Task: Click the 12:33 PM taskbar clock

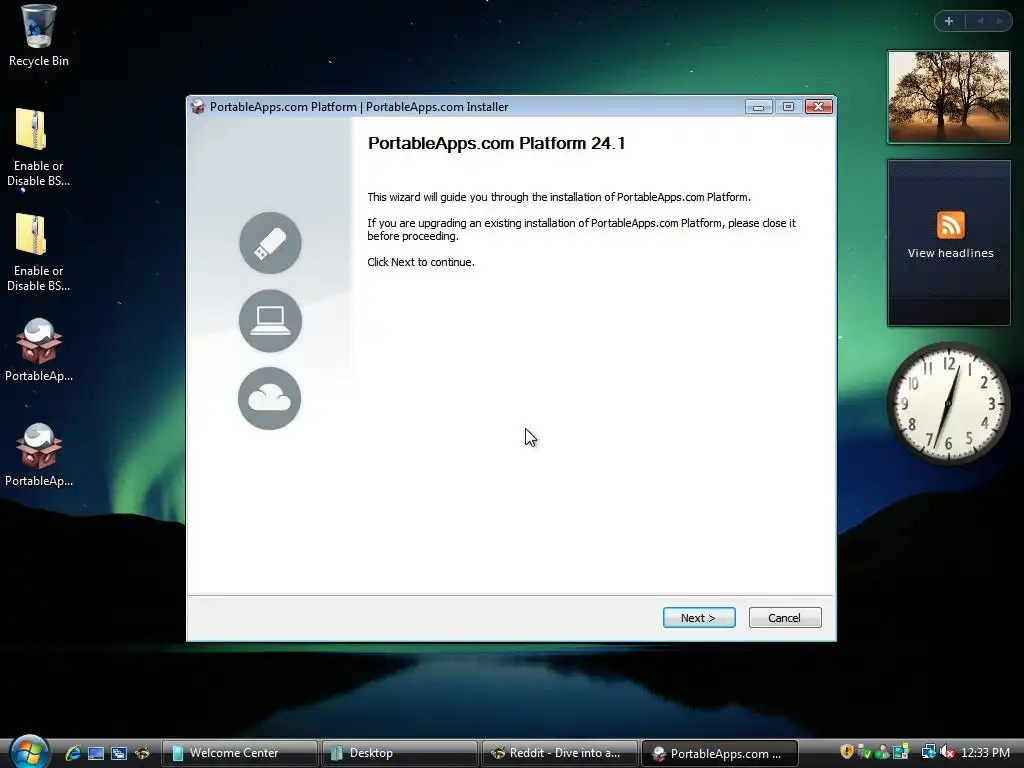Action: (985, 753)
